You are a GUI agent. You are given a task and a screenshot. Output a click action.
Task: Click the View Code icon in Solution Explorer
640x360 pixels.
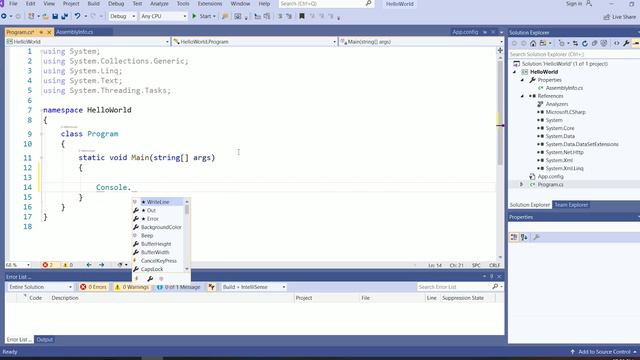(616, 43)
